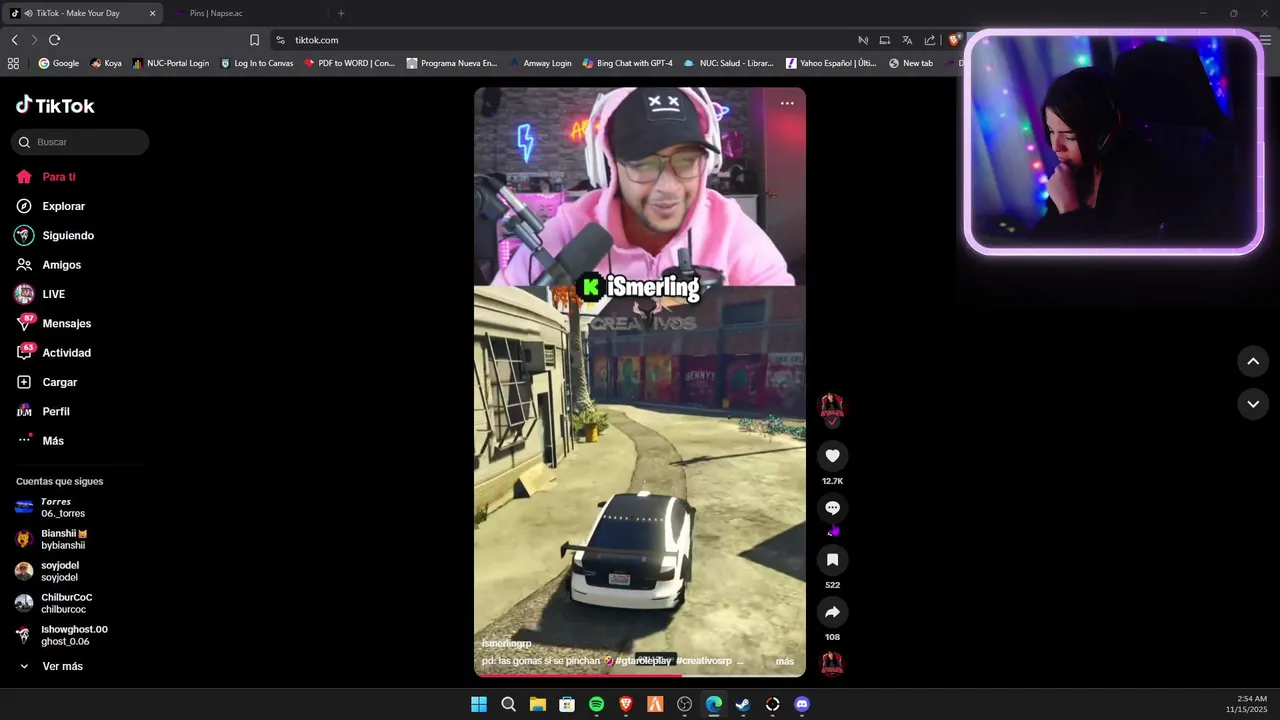1280x720 pixels.
Task: Open Steam from taskbar
Action: (x=743, y=704)
